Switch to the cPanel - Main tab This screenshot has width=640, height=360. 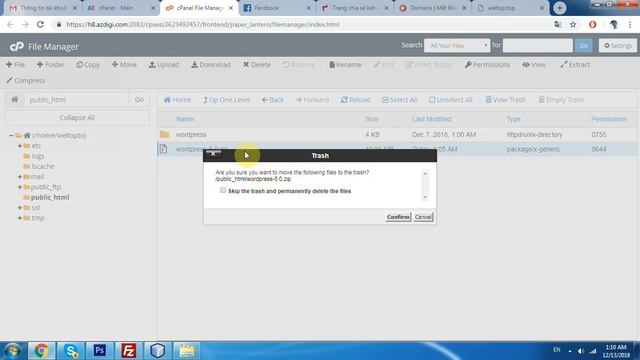pos(120,8)
